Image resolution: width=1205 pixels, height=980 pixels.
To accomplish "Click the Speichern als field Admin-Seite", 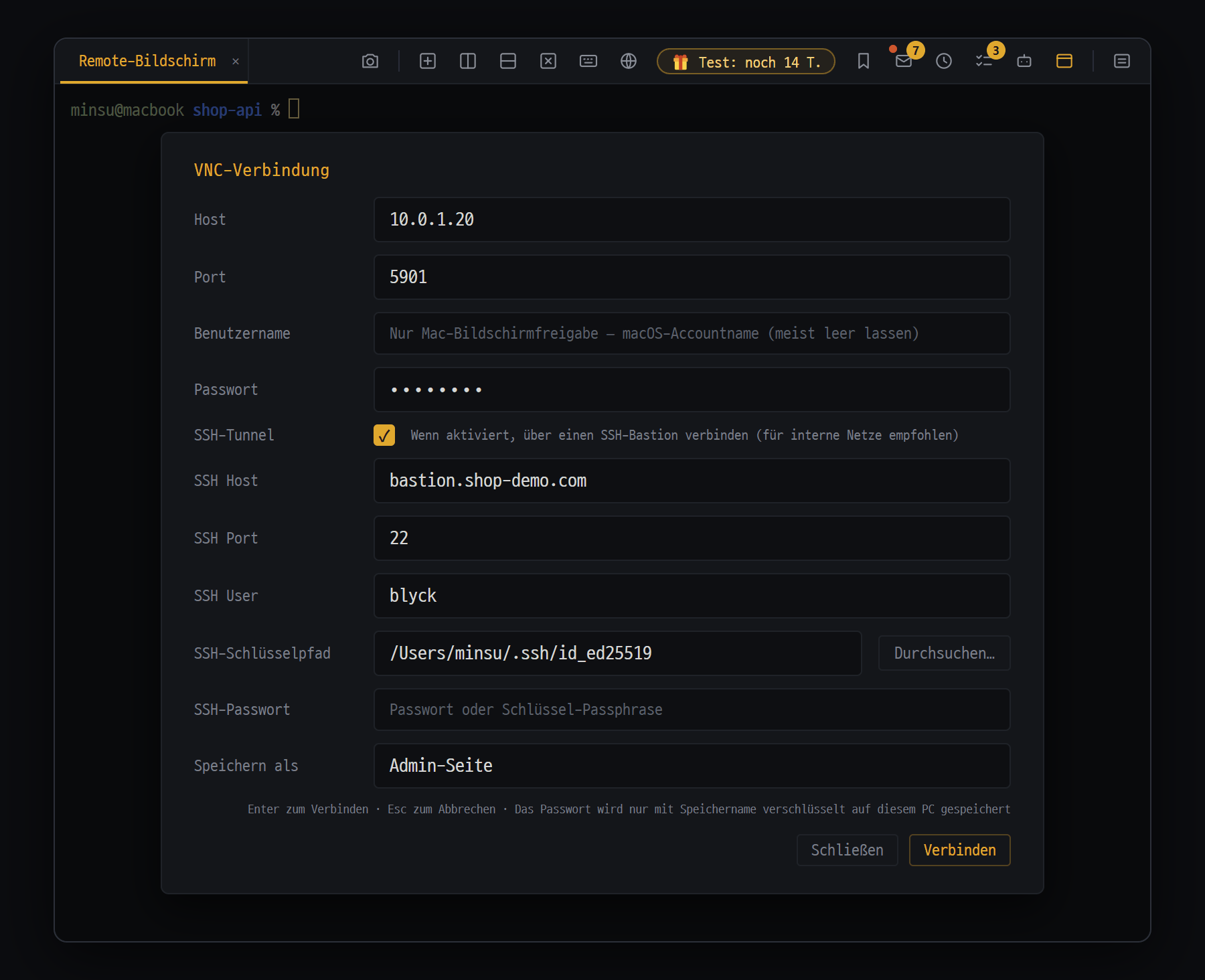I will coord(692,766).
